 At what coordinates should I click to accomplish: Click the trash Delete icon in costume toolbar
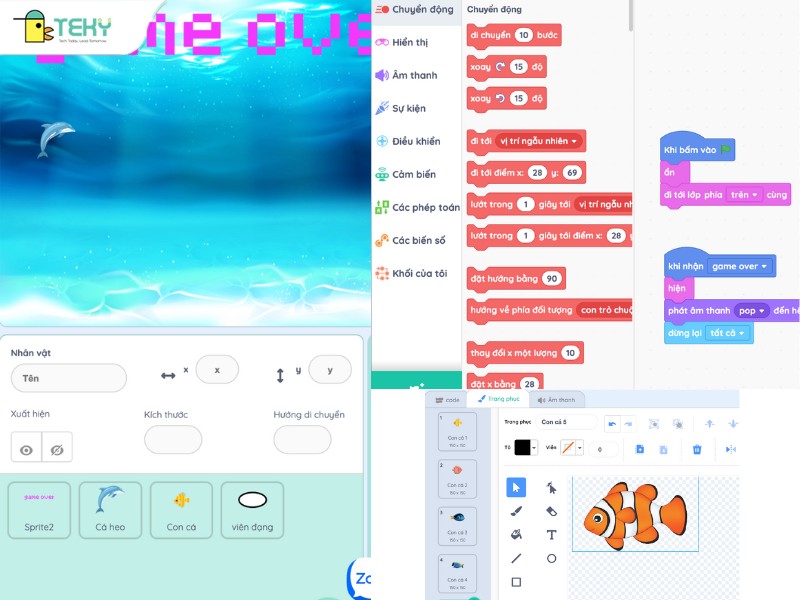[697, 449]
